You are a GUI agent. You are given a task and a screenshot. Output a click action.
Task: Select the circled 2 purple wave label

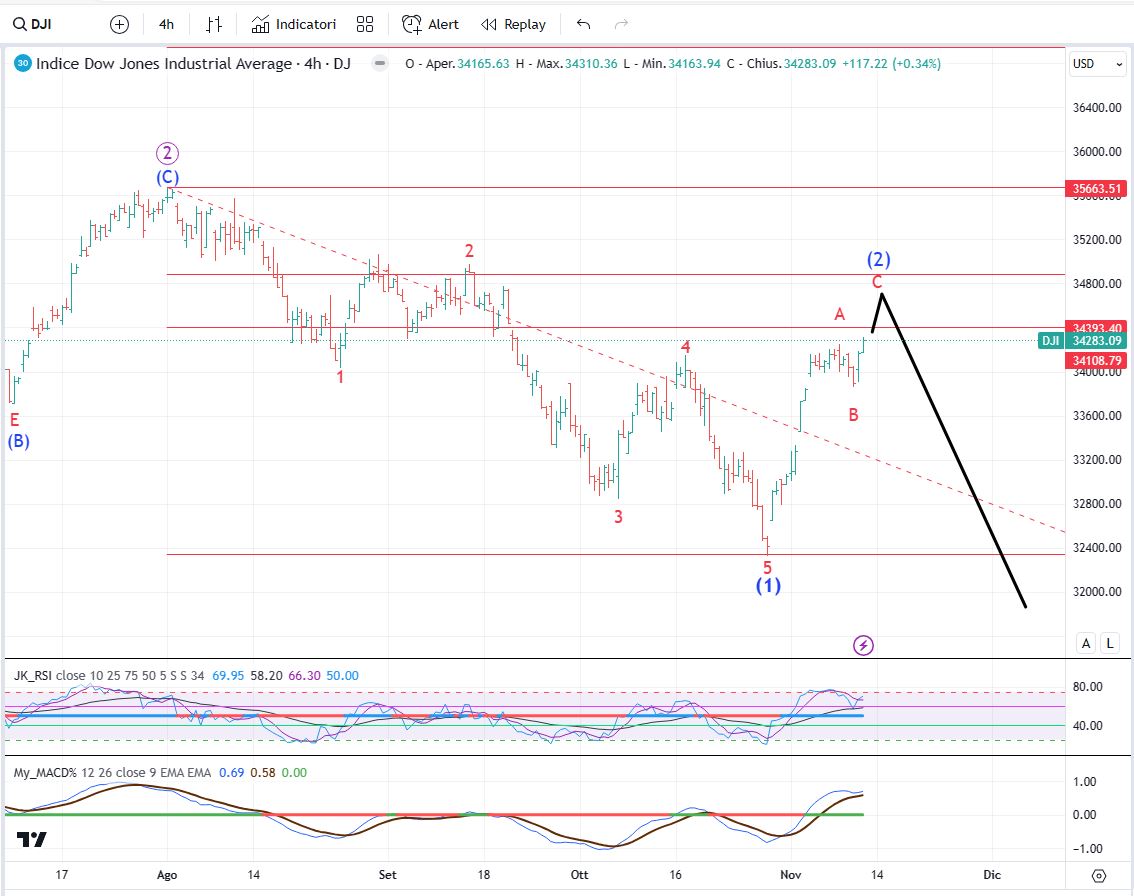tap(167, 153)
